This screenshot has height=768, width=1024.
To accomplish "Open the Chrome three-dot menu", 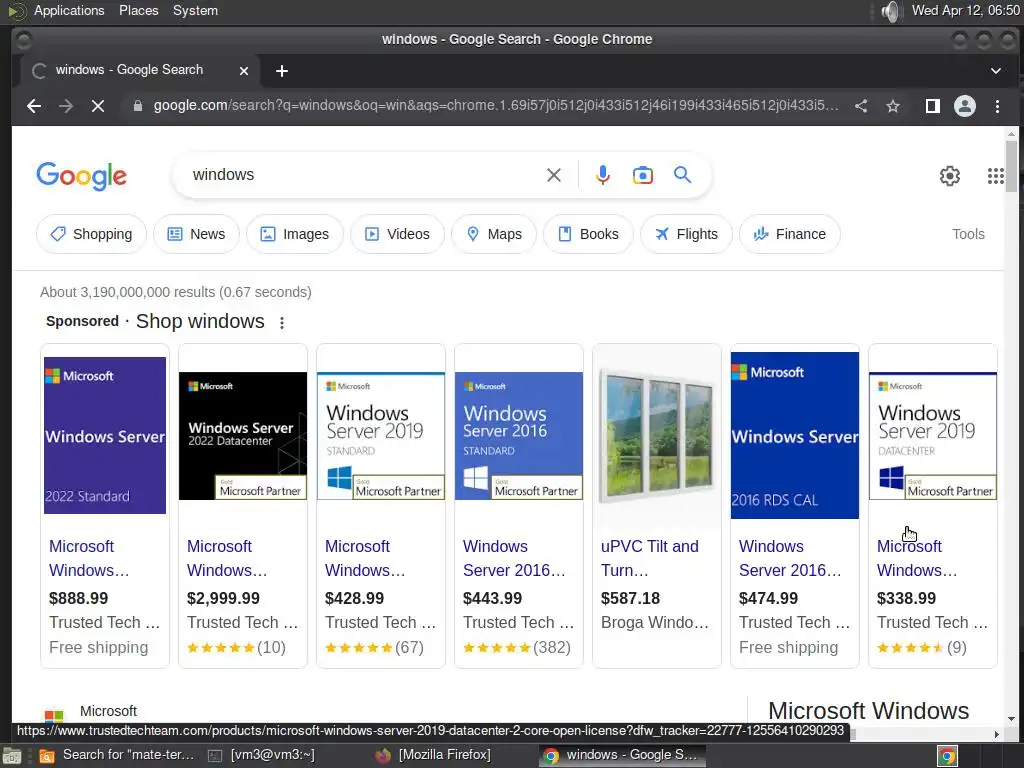I will coord(997,106).
